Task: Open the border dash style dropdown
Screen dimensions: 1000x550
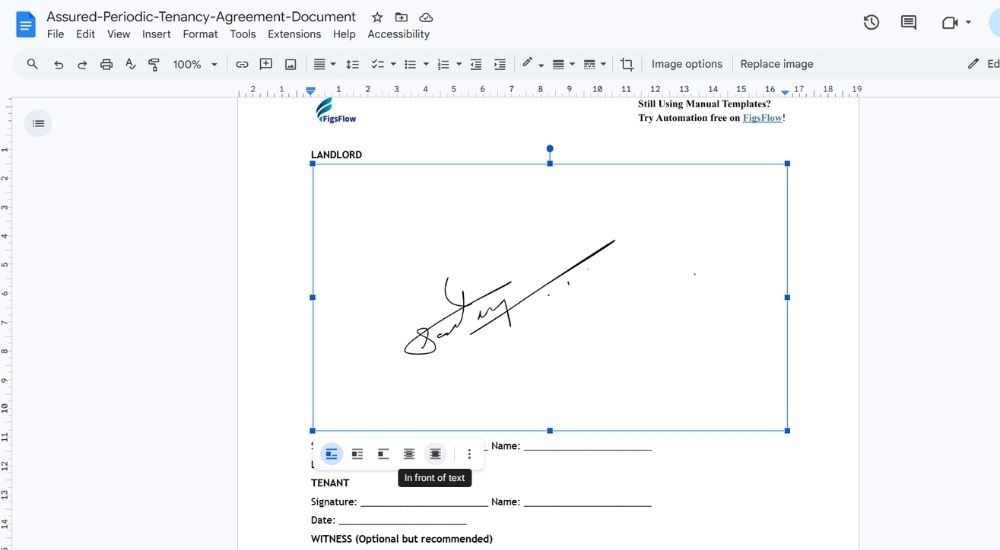Action: pos(594,64)
